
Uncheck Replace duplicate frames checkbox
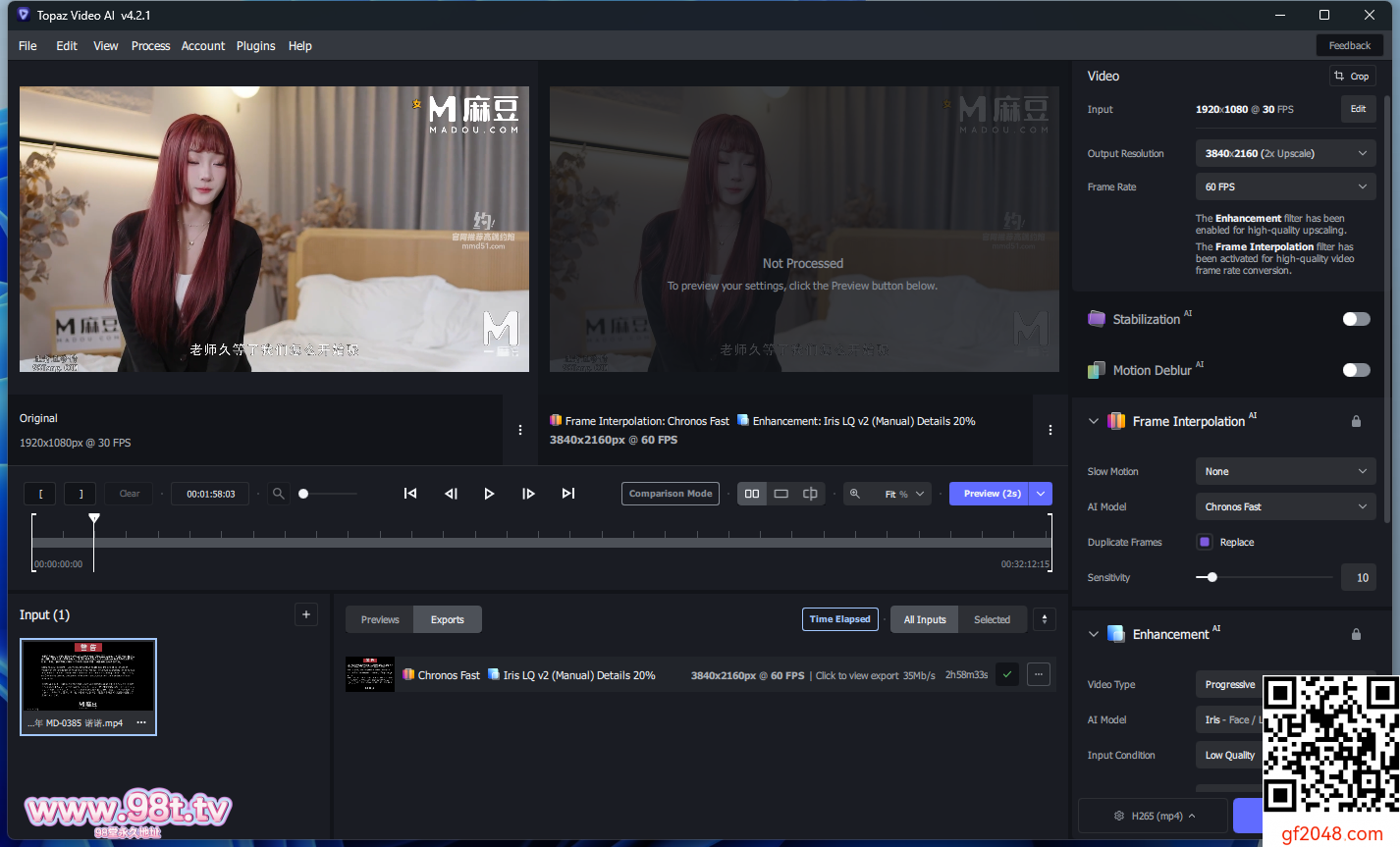point(1205,542)
